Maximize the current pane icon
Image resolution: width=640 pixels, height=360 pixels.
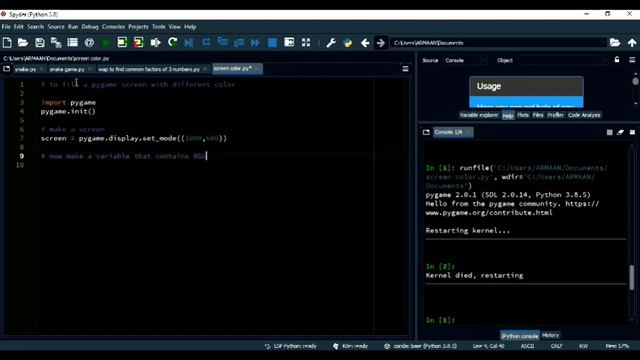[x=289, y=42]
